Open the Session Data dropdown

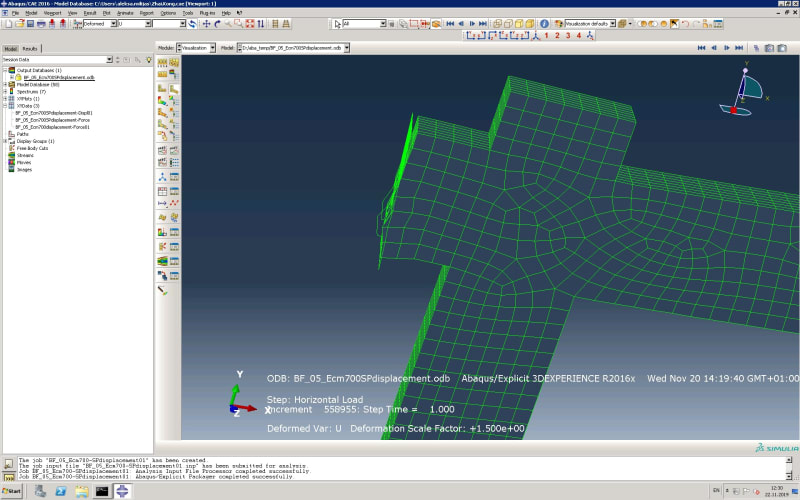click(x=109, y=60)
